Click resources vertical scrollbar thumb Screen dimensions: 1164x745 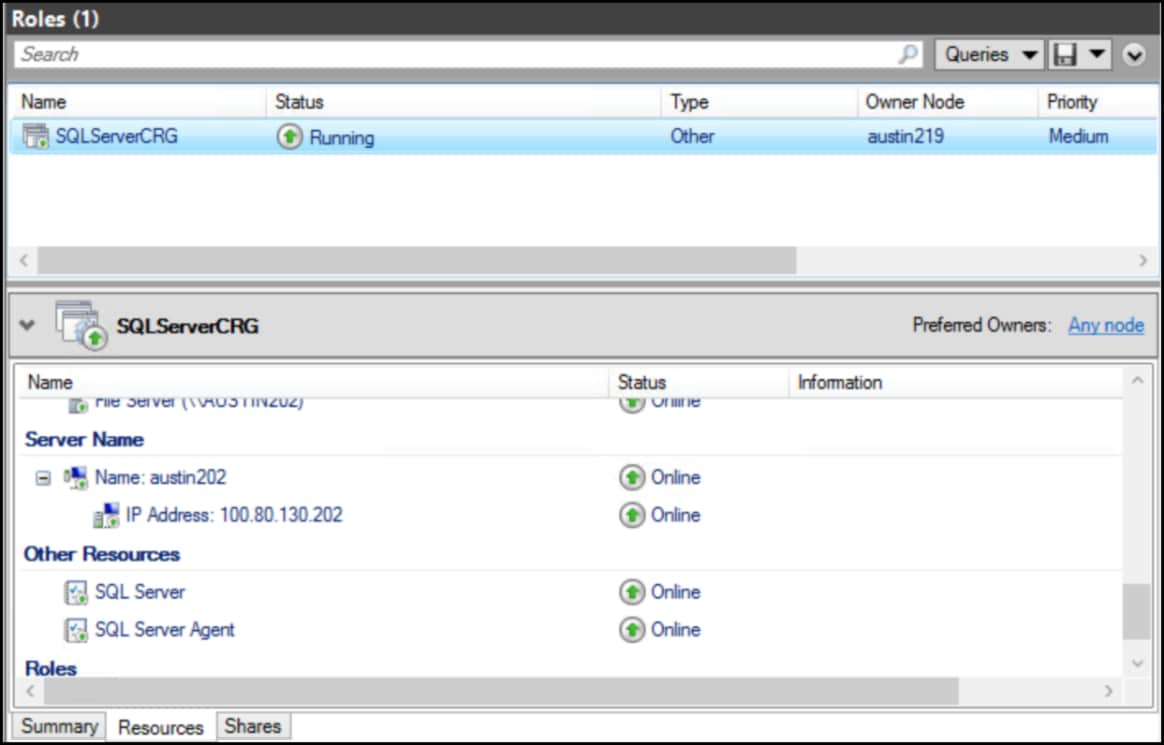click(x=1137, y=611)
